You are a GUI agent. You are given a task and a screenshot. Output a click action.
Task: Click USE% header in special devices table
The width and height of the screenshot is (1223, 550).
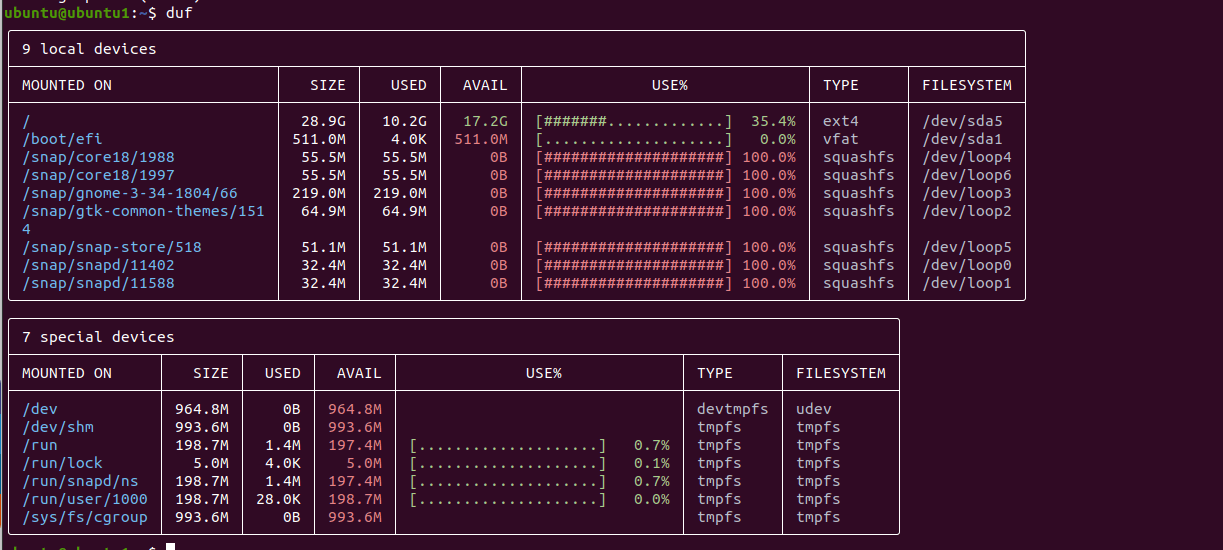(544, 373)
